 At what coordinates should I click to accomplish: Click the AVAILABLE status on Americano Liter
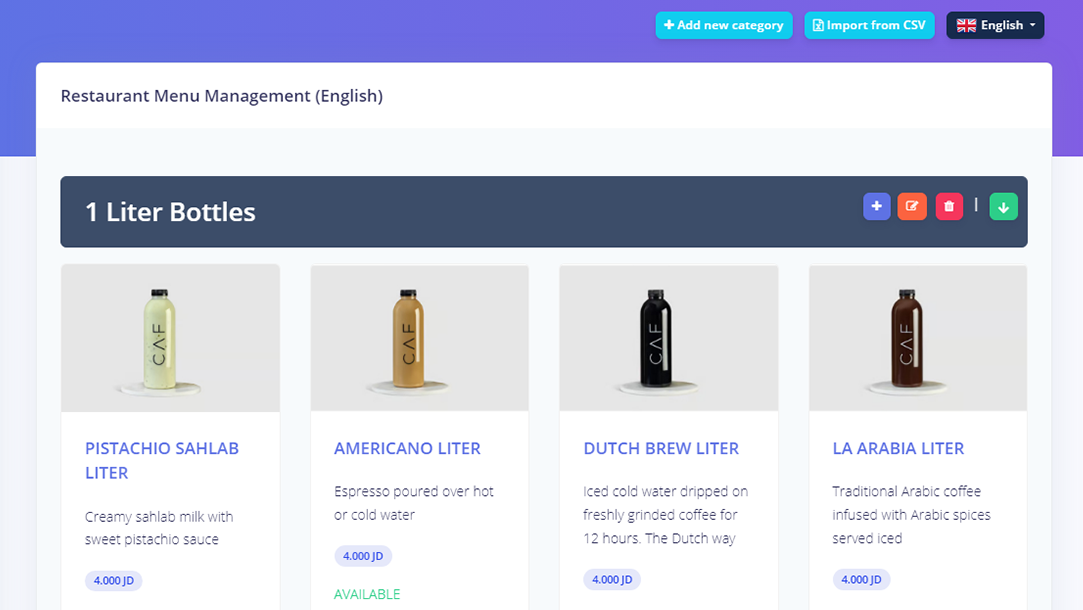pos(367,594)
